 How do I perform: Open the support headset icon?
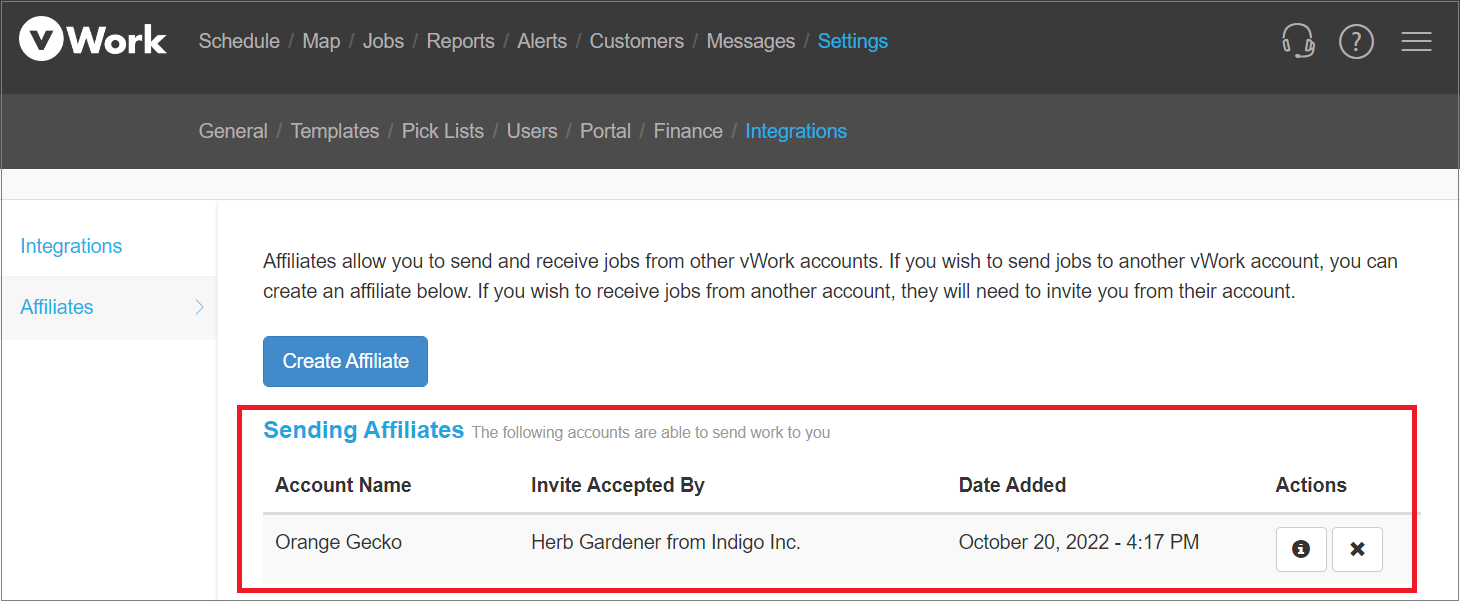1298,41
